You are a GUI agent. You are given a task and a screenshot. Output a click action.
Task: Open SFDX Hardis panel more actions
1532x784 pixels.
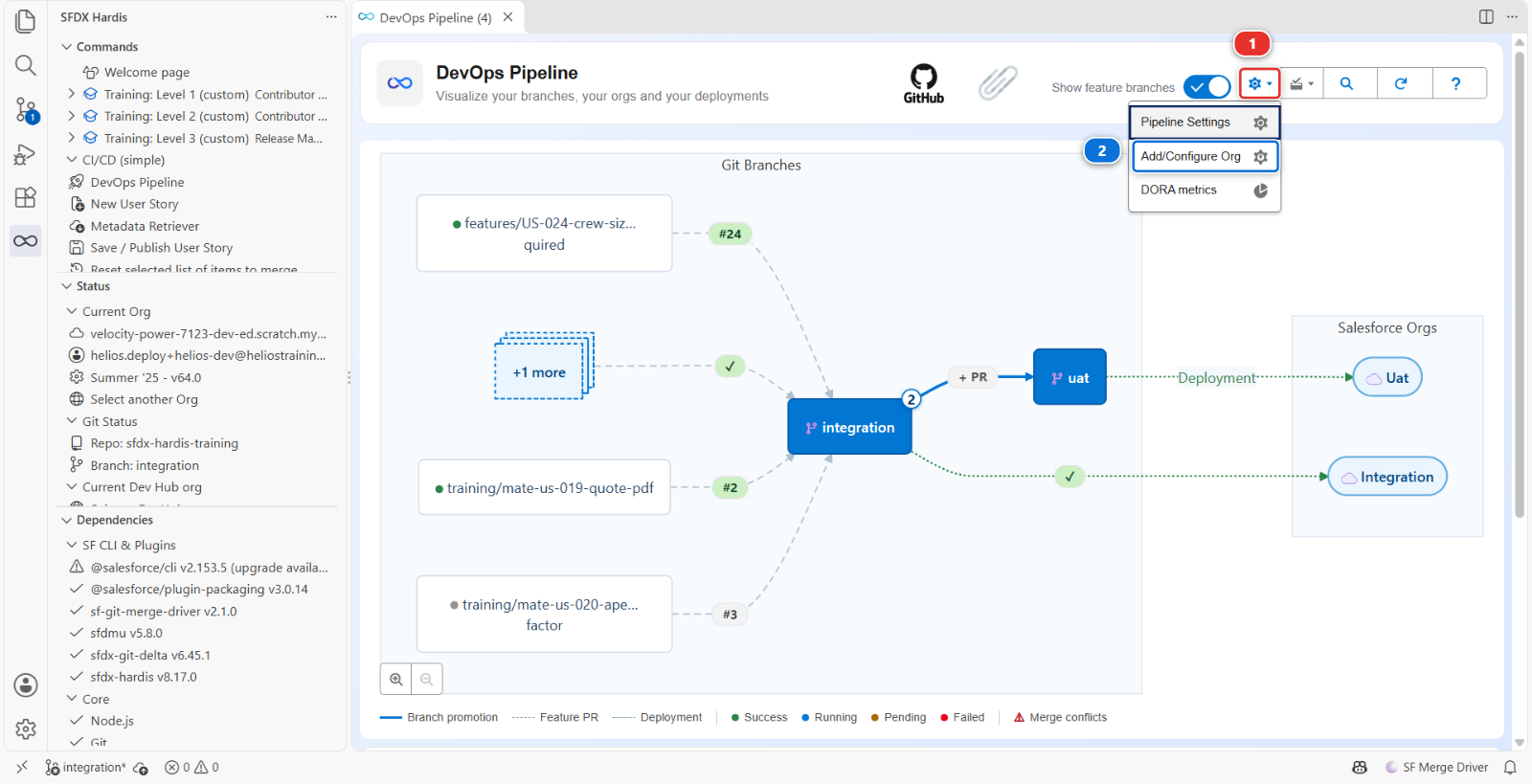coord(331,17)
